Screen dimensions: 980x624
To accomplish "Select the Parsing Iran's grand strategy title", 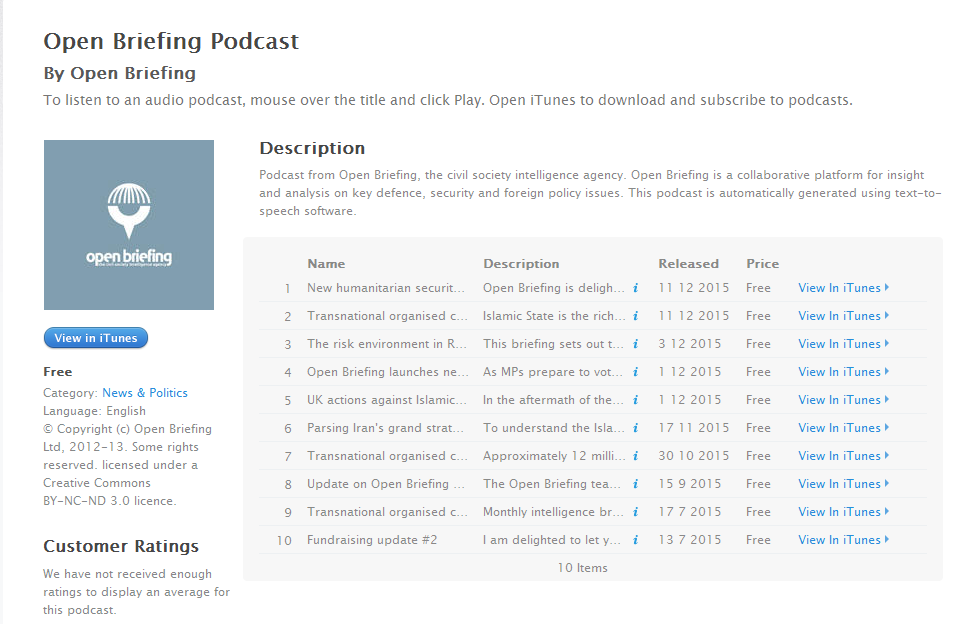I will click(x=386, y=428).
